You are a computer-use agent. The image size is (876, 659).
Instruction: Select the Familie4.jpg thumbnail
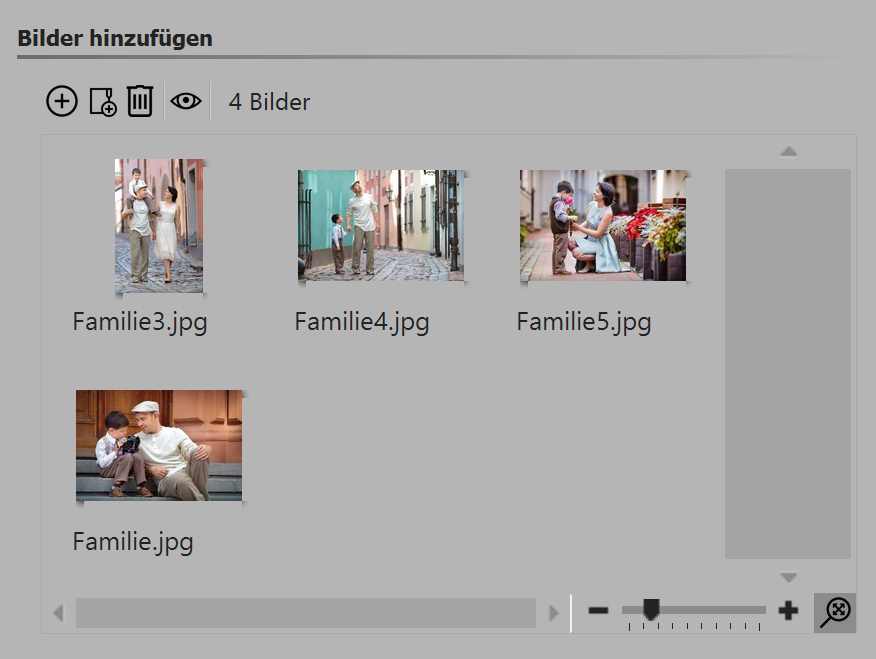[381, 225]
